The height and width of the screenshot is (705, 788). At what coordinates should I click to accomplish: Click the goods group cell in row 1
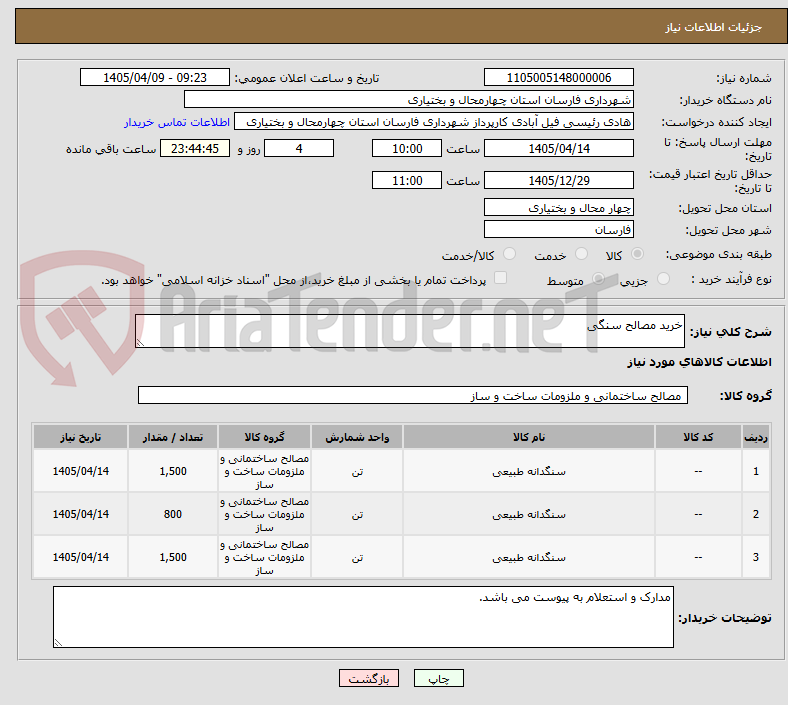tap(264, 471)
